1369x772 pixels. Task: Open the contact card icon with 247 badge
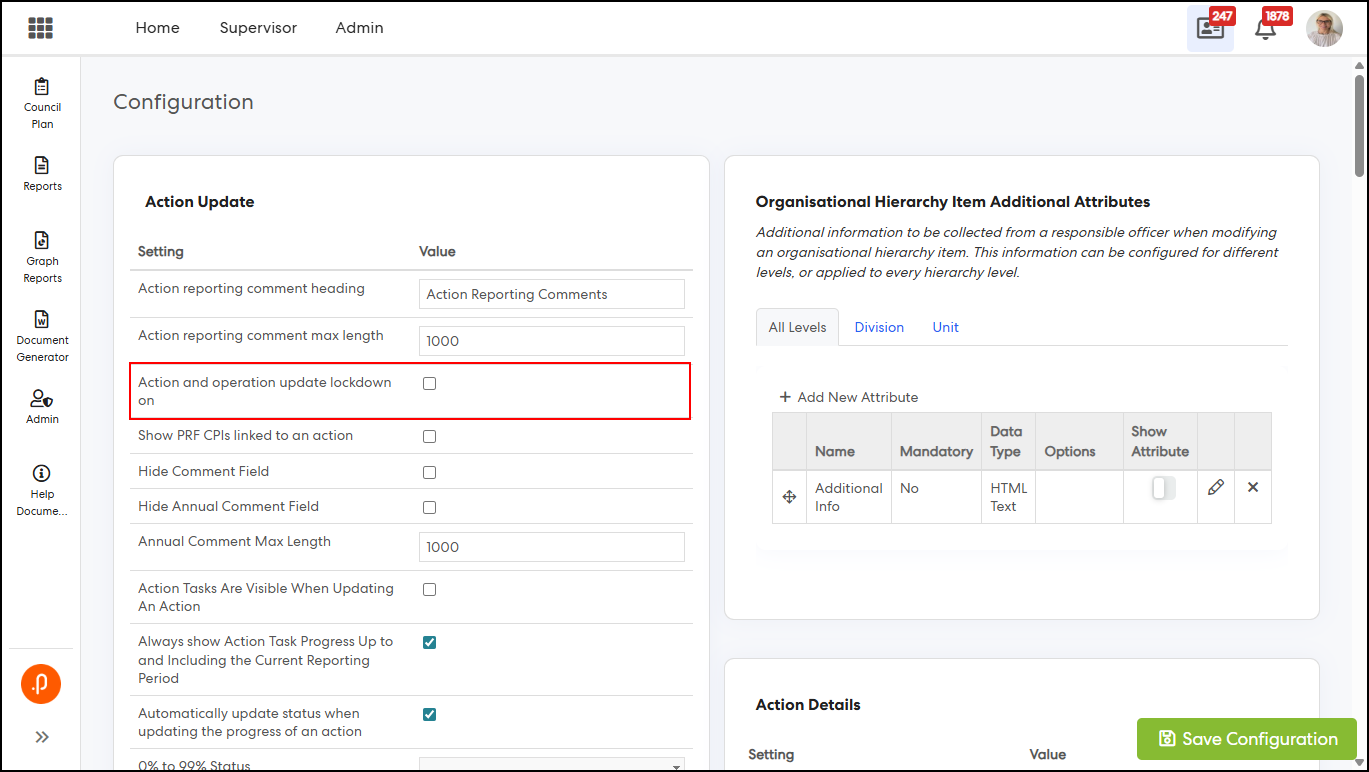(x=1210, y=29)
